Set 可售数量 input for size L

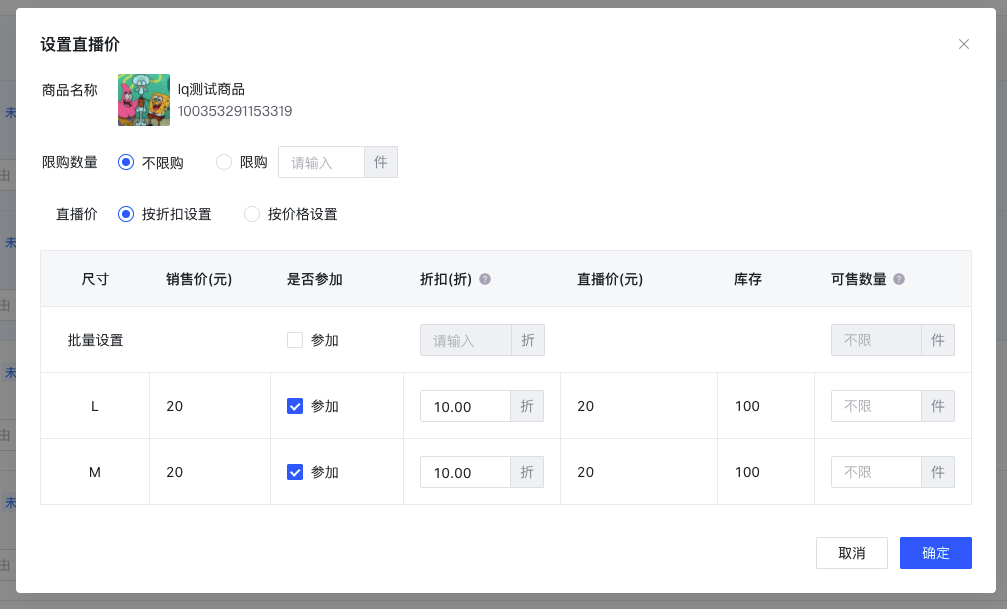coord(876,406)
